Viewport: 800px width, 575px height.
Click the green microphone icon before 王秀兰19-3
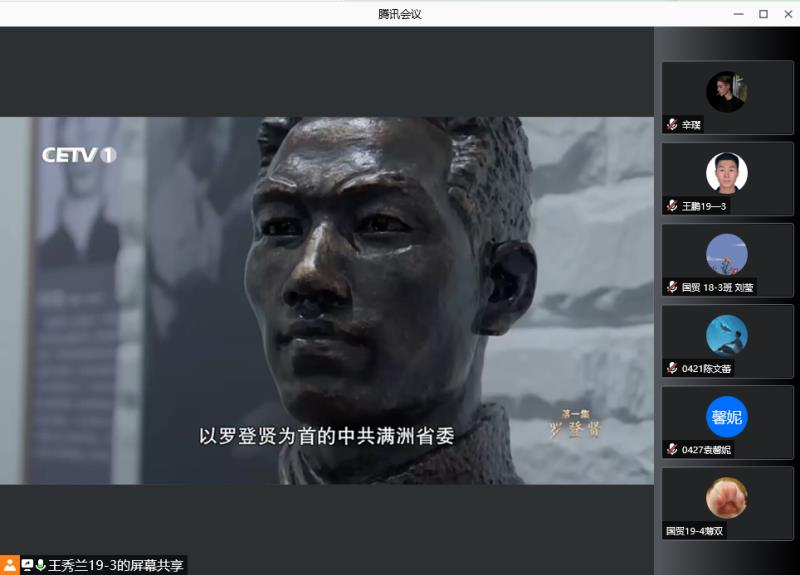(40, 565)
